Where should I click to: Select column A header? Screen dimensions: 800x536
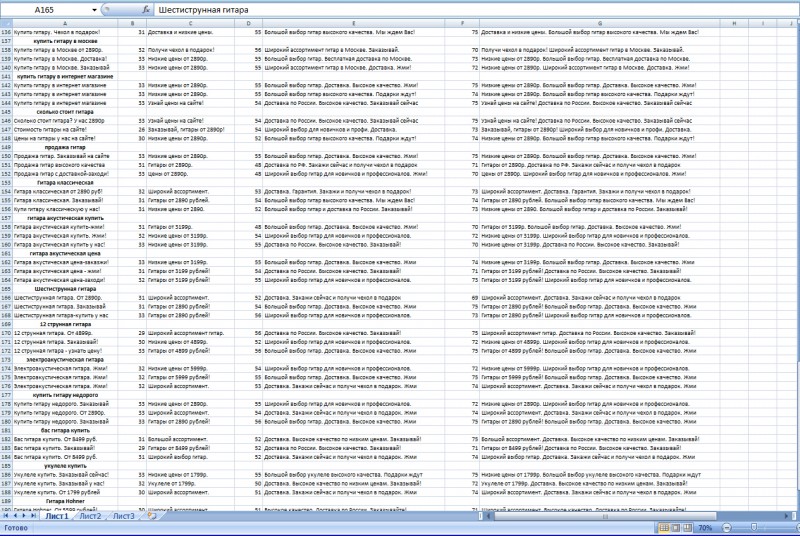[65, 23]
